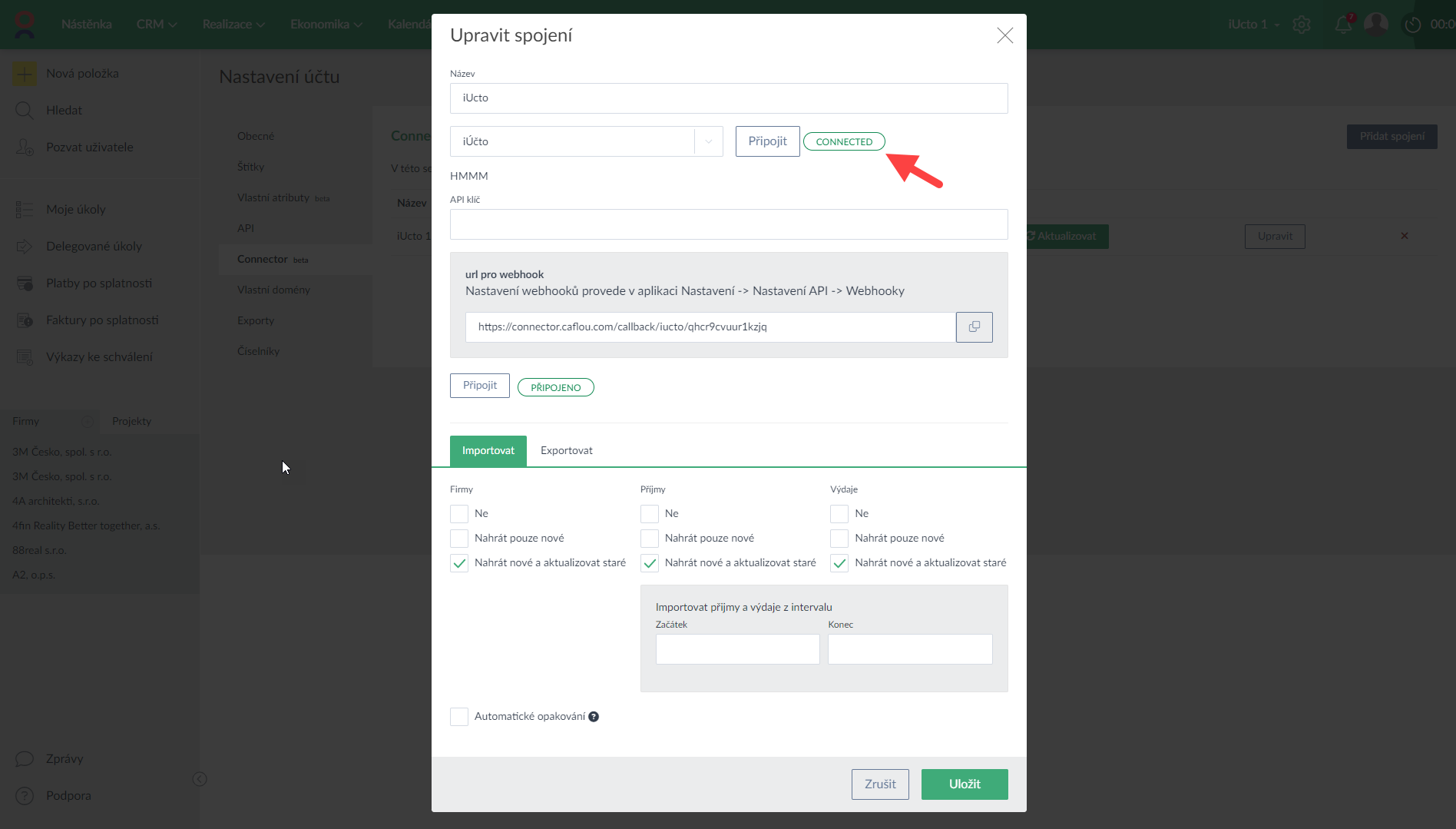Switch to the Exportovat tab
The image size is (1456, 829).
pyautogui.click(x=566, y=451)
